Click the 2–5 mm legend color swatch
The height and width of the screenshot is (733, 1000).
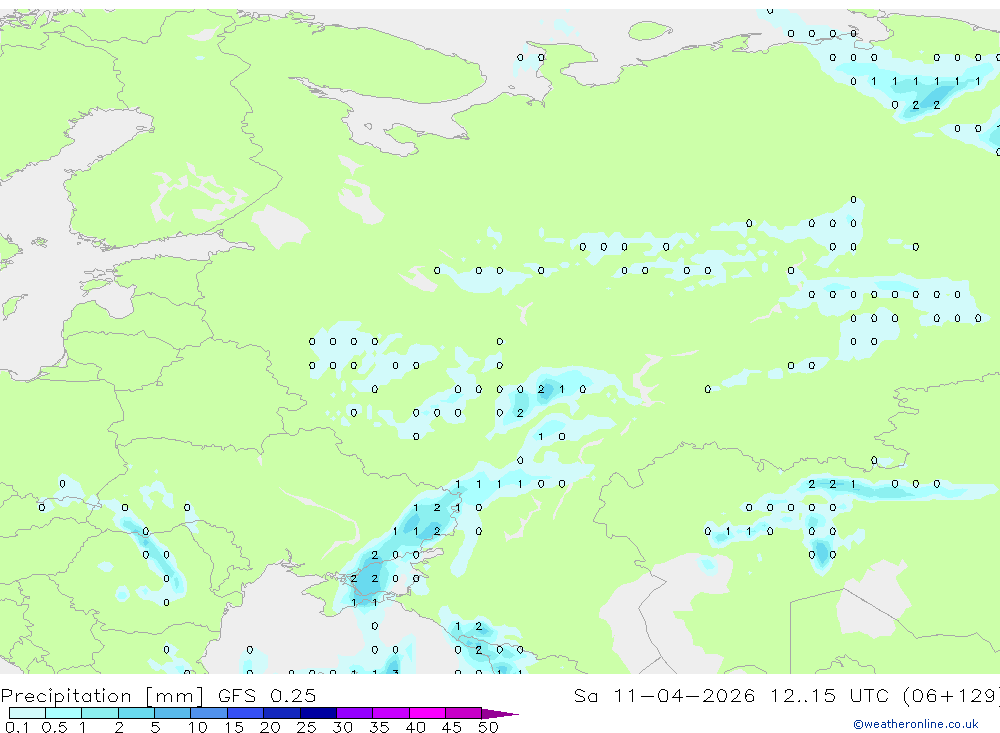tap(136, 713)
